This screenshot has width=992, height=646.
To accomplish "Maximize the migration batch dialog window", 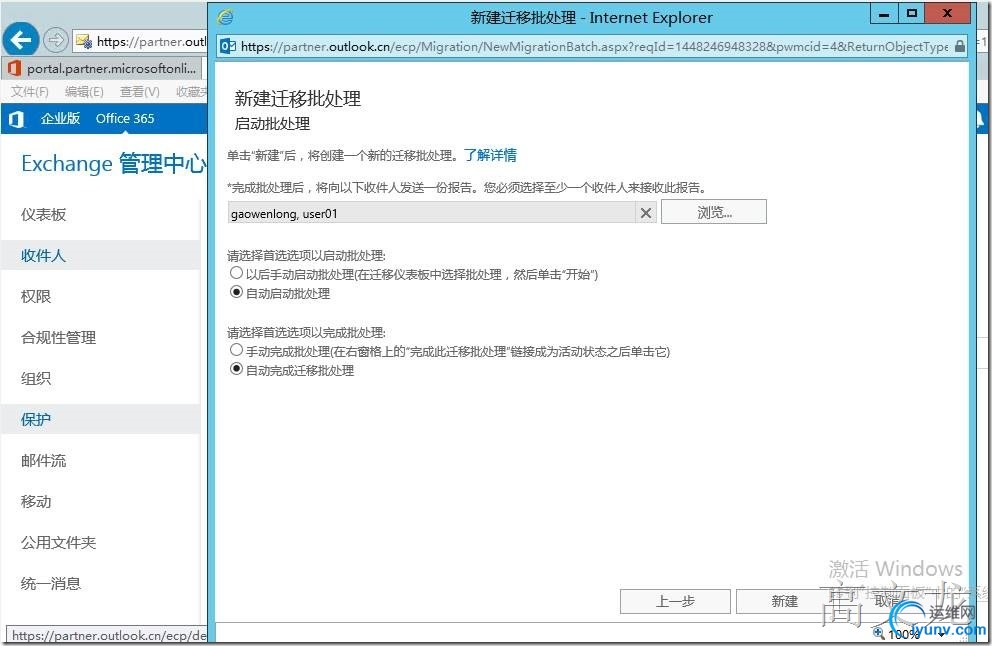I will (912, 14).
